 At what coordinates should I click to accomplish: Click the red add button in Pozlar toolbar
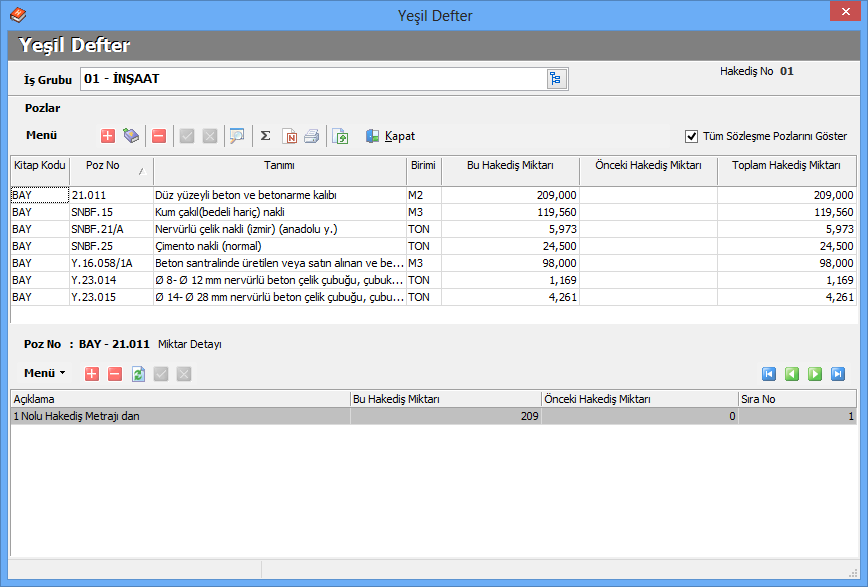(x=108, y=136)
